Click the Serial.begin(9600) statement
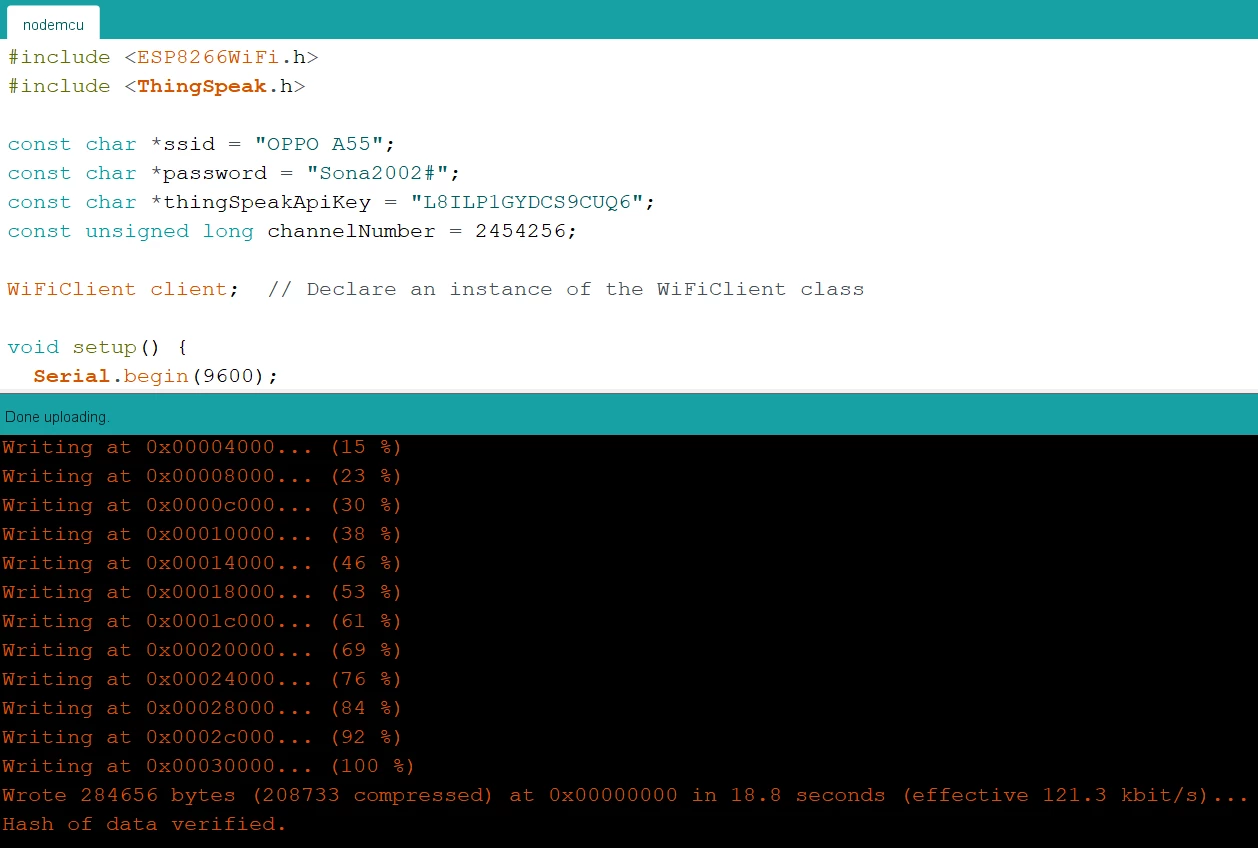Image resolution: width=1258 pixels, height=848 pixels. click(x=156, y=376)
